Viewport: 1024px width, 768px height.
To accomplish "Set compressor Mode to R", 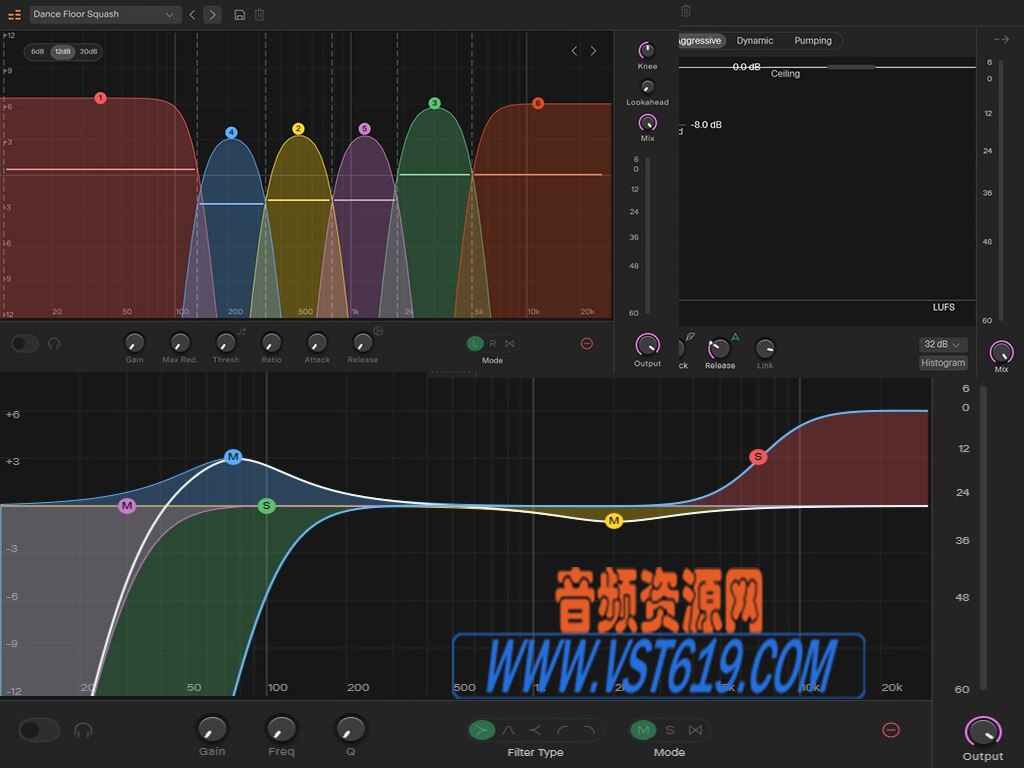I will click(493, 344).
